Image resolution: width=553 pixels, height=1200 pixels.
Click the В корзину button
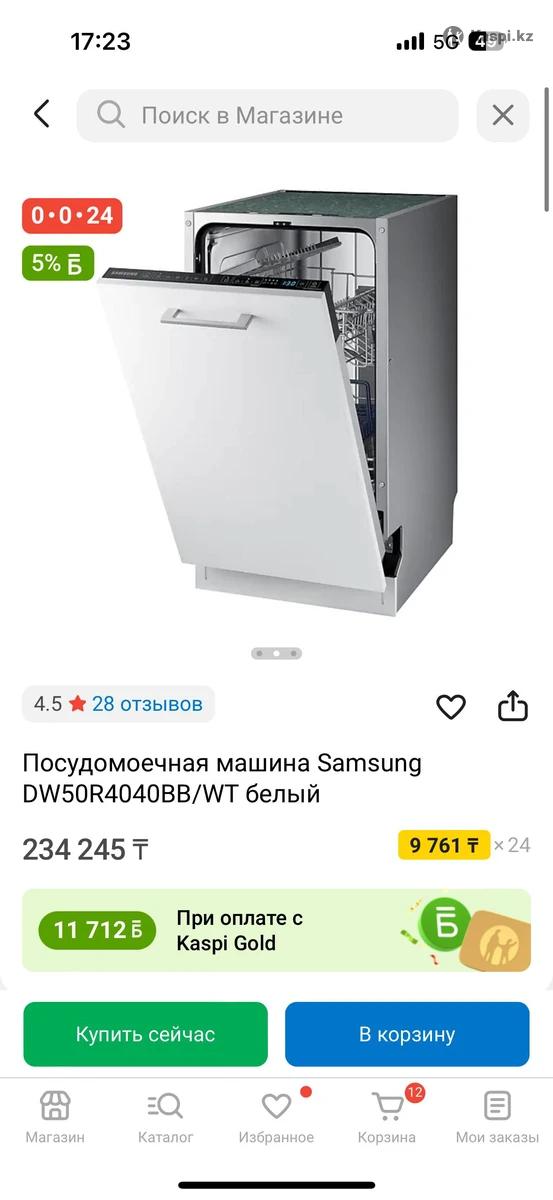[407, 1034]
